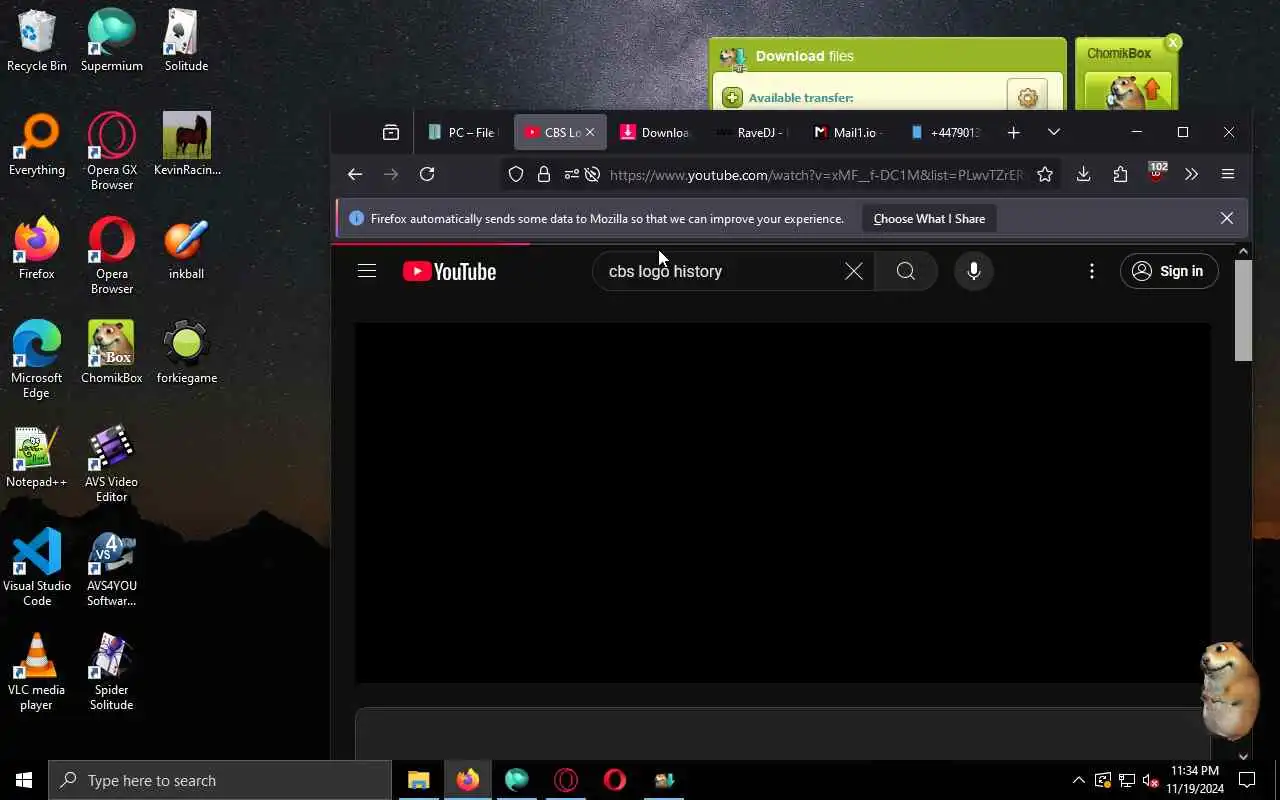Switch to the Mail1.io tab
Screen dimensions: 1280x800
coord(850,132)
